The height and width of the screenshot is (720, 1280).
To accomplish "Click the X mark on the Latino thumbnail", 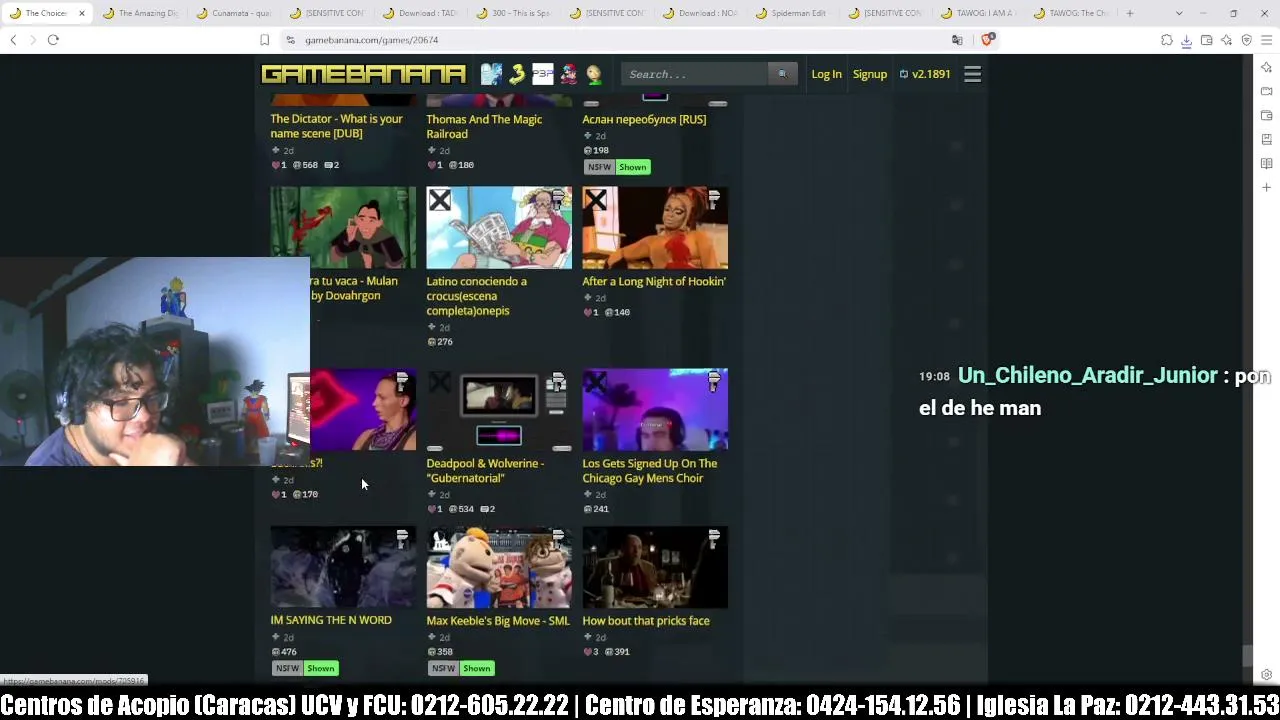I will [439, 201].
